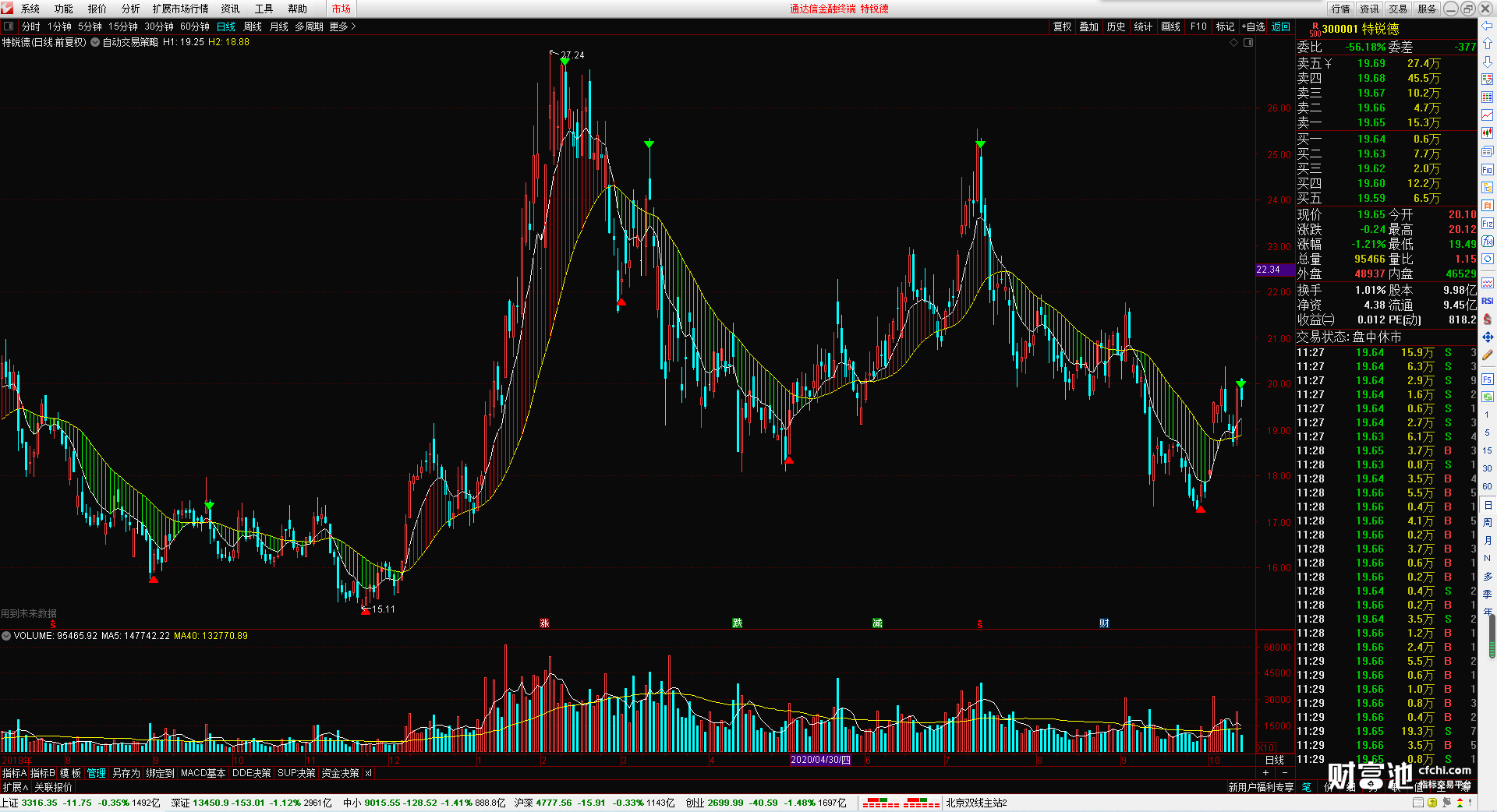
Task: Toggle the chart panel maximize icon near 复权 row
Action: coord(1247,43)
